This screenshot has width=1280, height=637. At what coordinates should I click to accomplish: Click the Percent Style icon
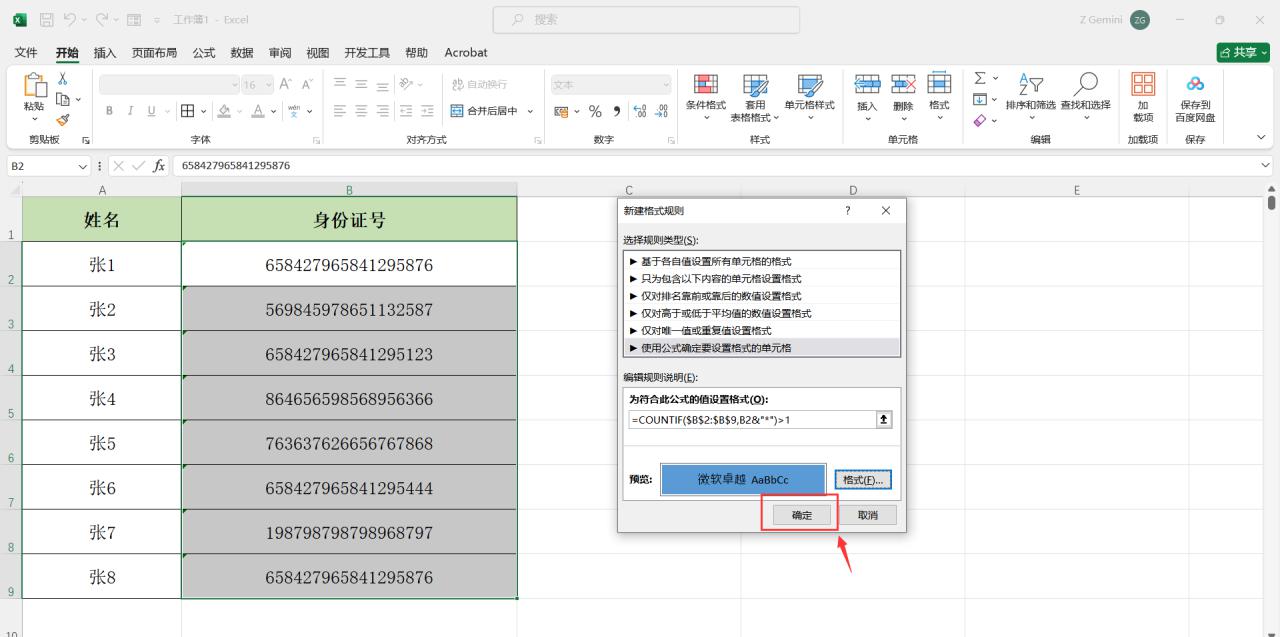click(595, 111)
